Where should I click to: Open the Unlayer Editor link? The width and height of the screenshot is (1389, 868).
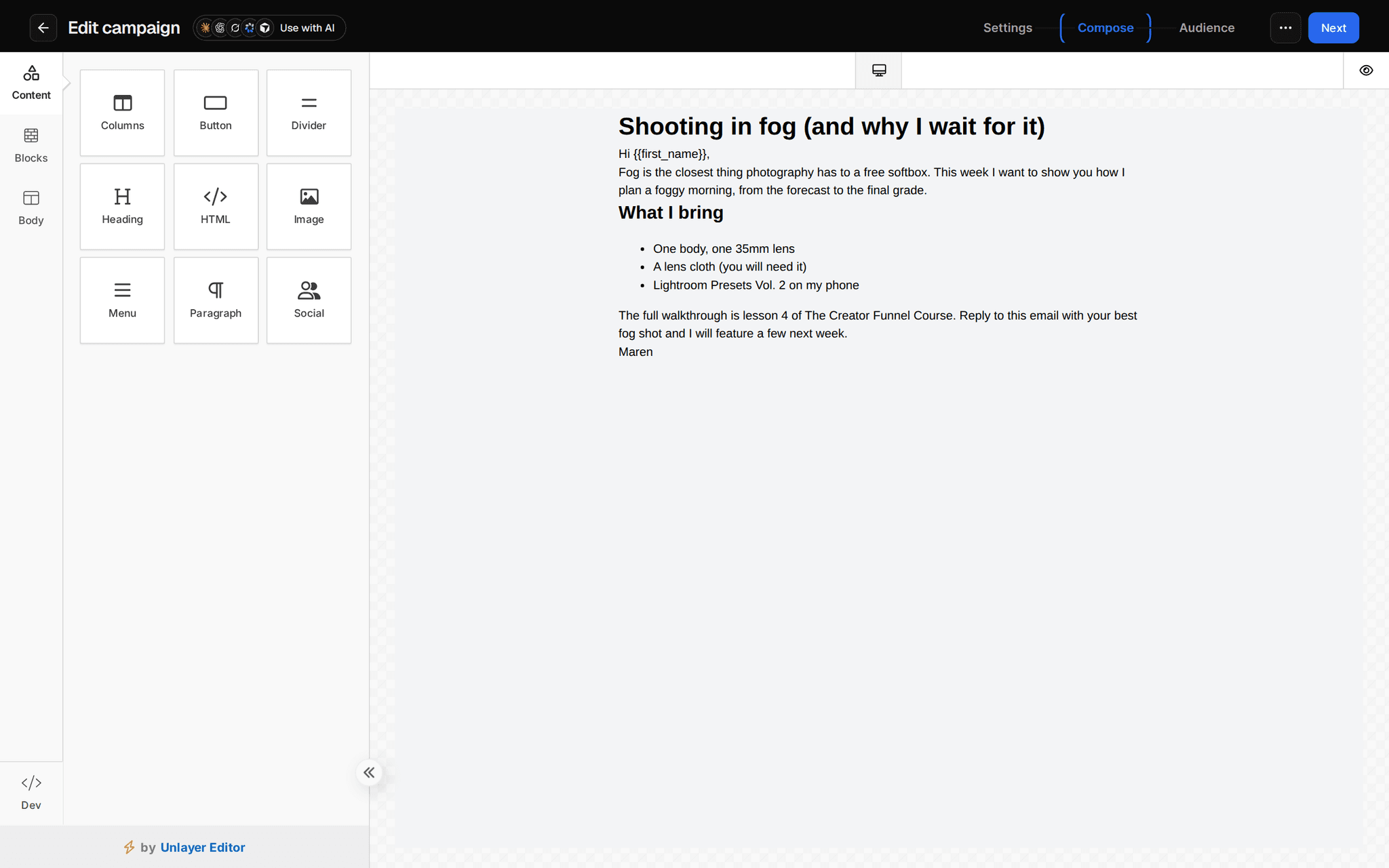tap(202, 847)
